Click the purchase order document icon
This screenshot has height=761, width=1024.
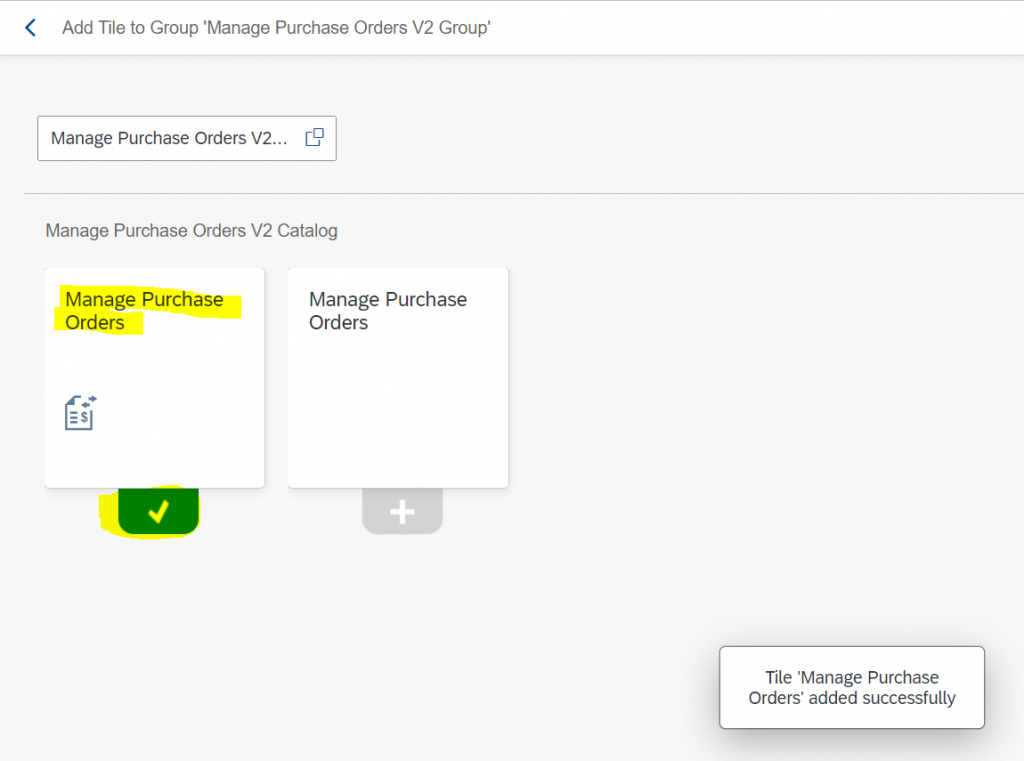point(80,413)
